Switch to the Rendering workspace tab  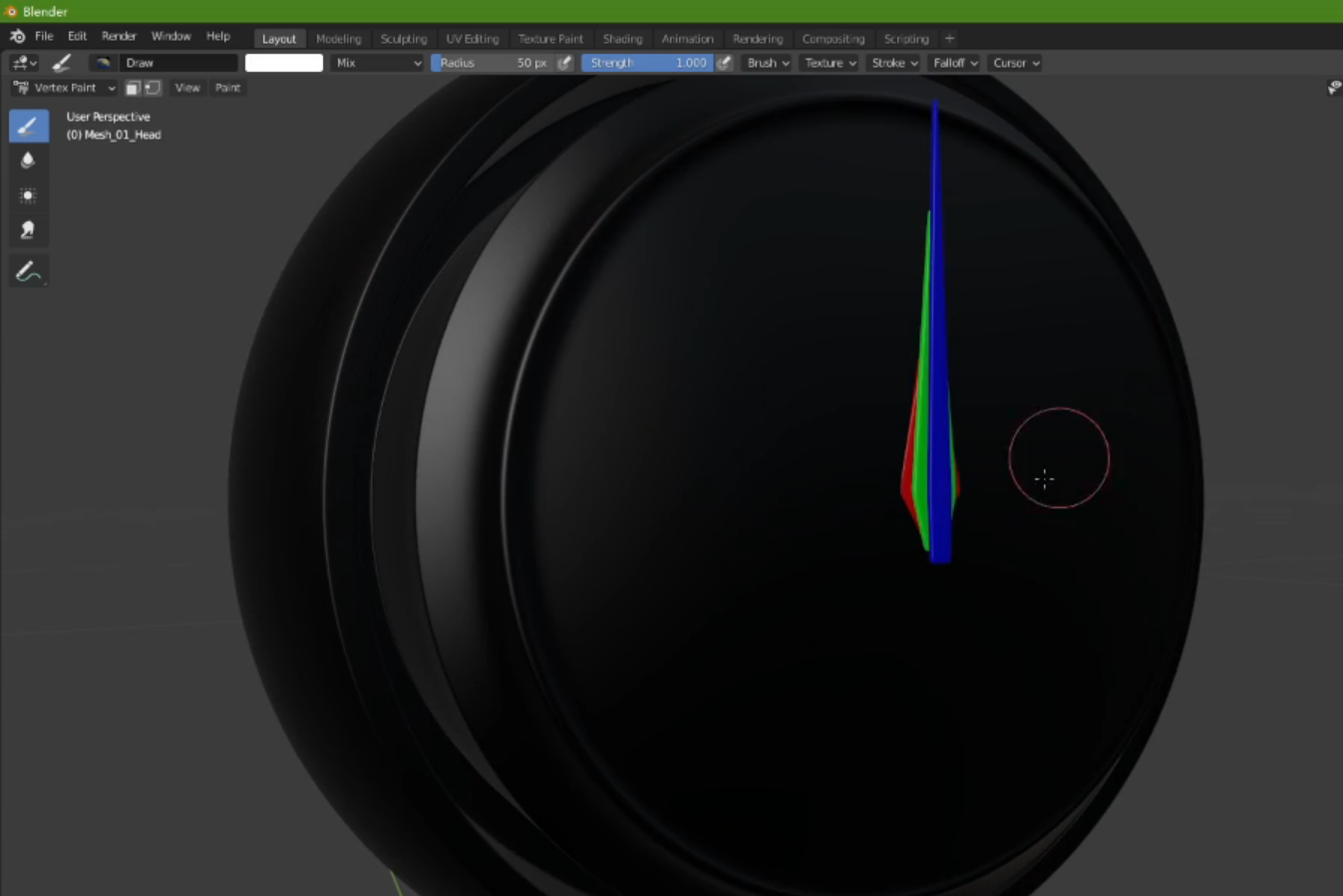758,39
